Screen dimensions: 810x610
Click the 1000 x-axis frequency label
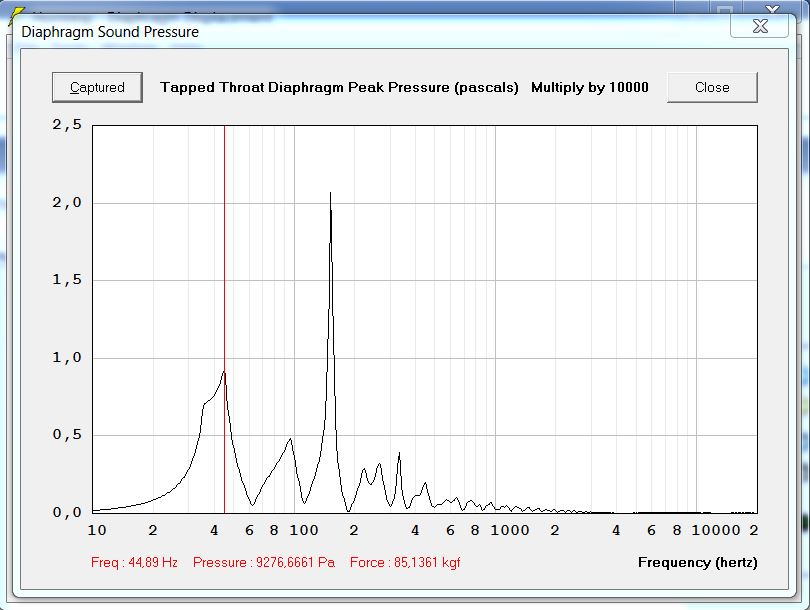[x=510, y=530]
